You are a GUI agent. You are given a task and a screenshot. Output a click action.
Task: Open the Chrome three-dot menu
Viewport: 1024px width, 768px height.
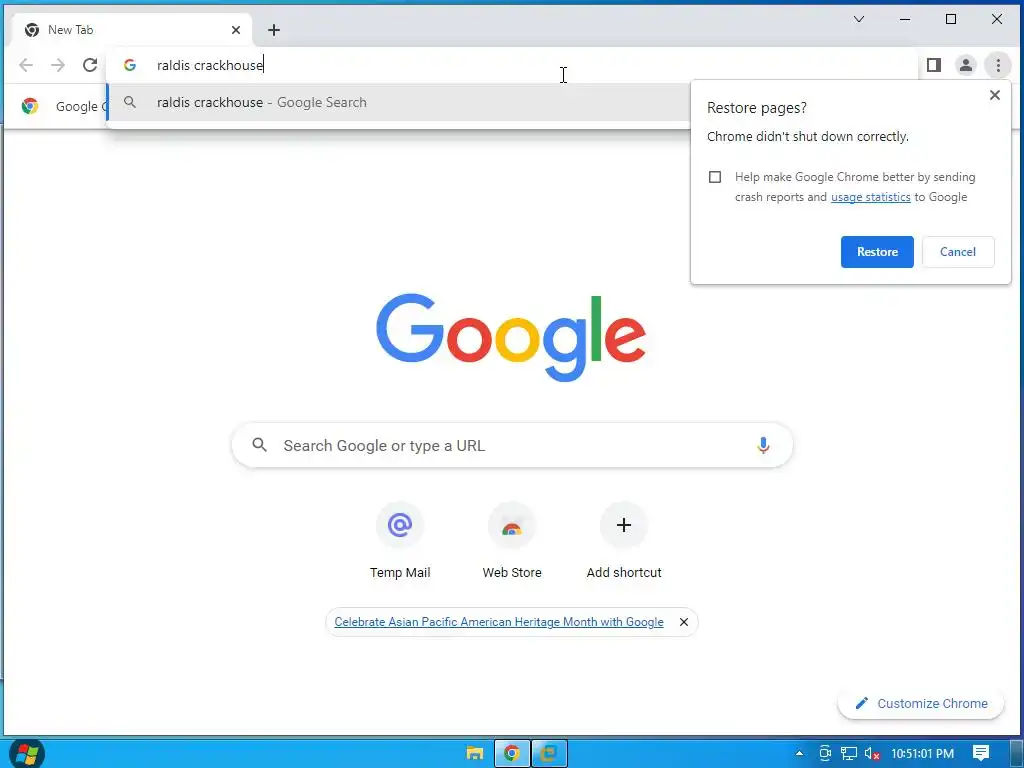click(998, 65)
